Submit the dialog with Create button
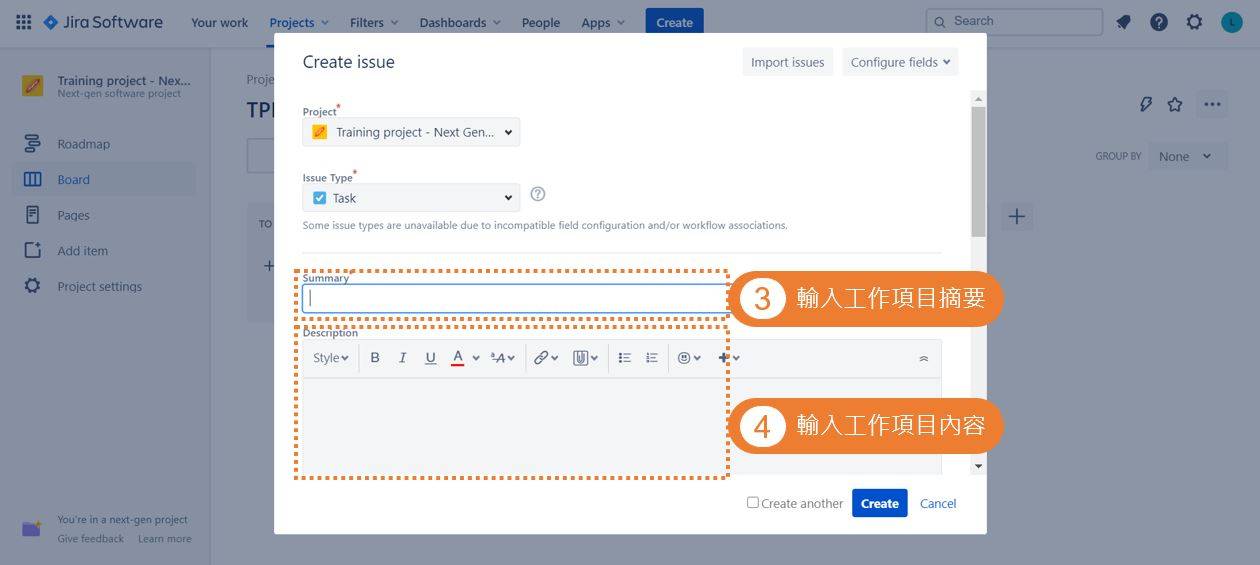 pyautogui.click(x=879, y=503)
